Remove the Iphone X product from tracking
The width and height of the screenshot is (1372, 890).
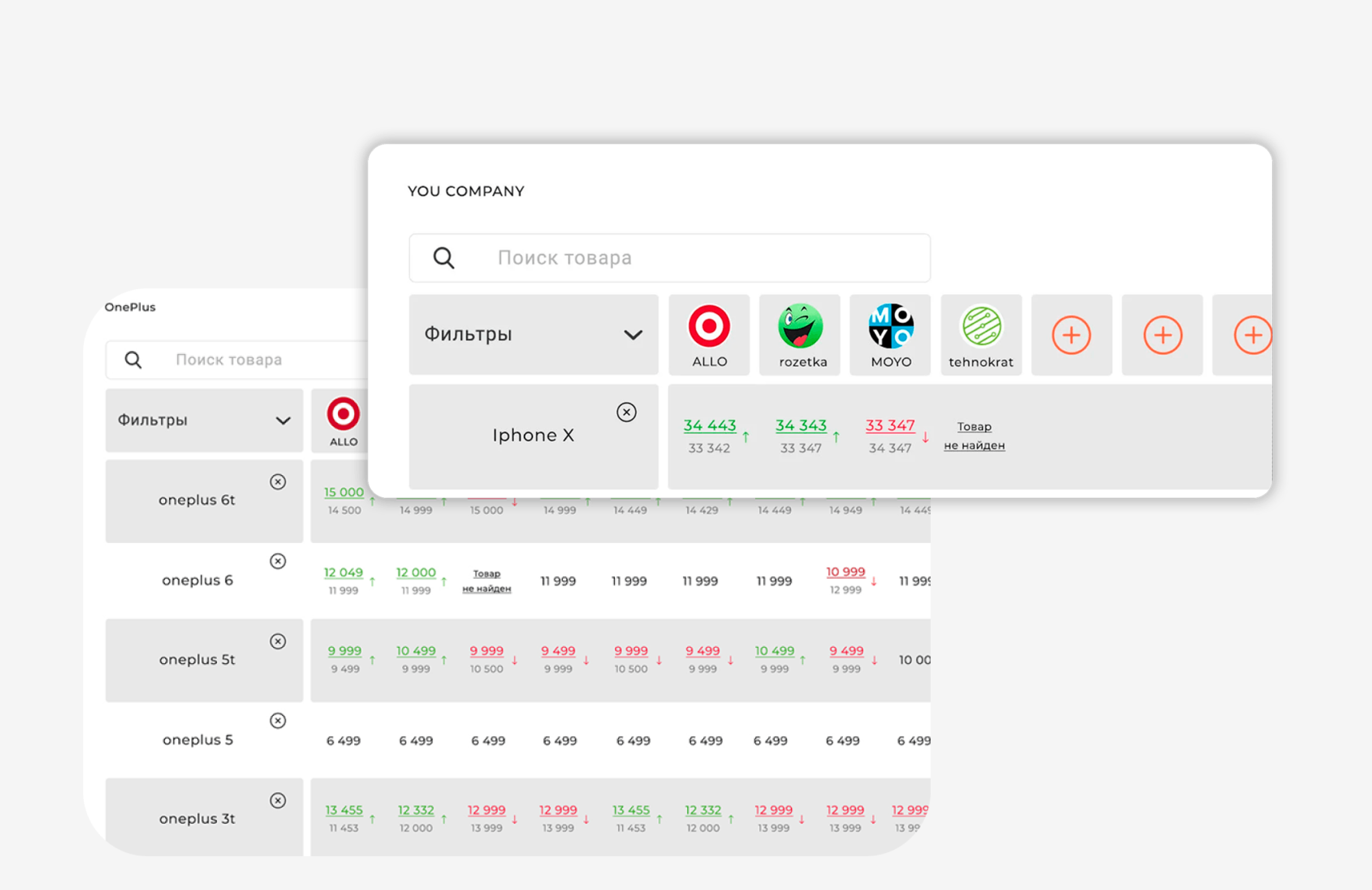(626, 412)
